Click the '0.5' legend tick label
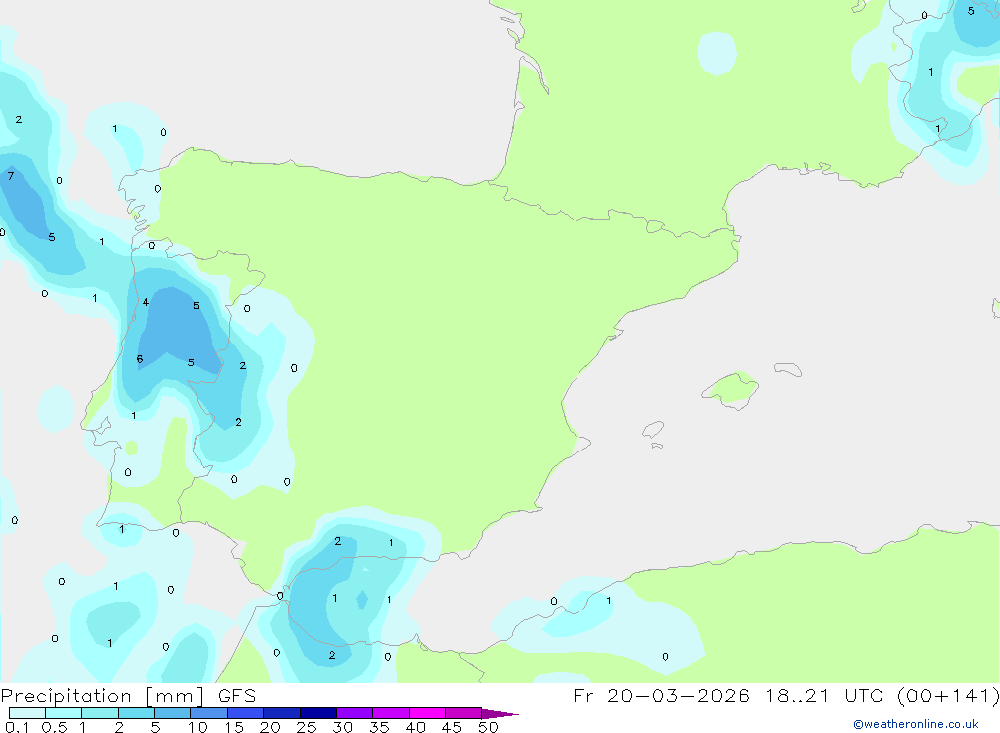Screen dimensions: 1000x733 point(54,727)
